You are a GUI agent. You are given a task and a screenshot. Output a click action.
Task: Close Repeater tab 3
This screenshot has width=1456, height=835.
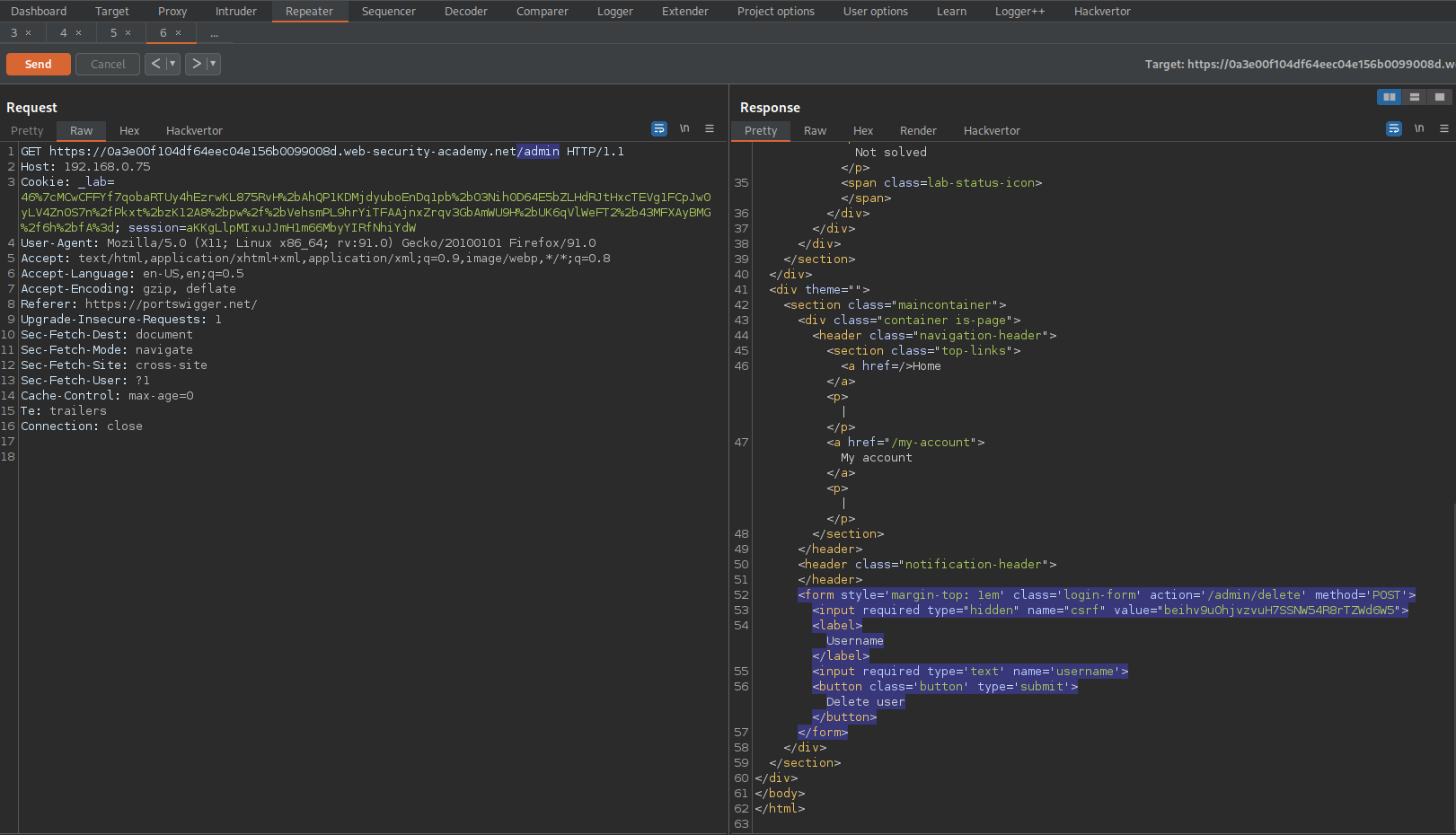(29, 33)
